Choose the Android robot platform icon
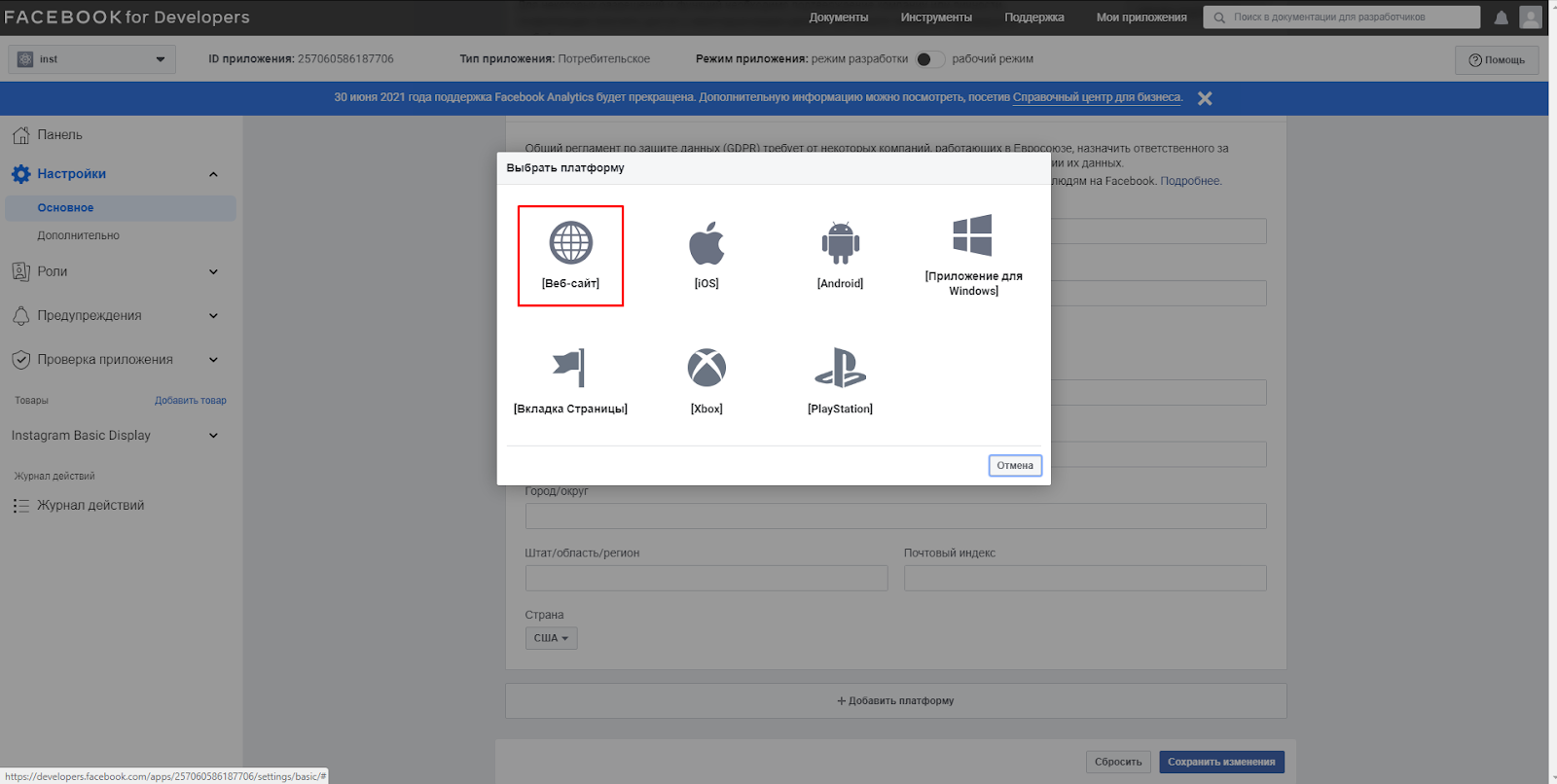Image resolution: width=1557 pixels, height=784 pixels. [x=840, y=243]
